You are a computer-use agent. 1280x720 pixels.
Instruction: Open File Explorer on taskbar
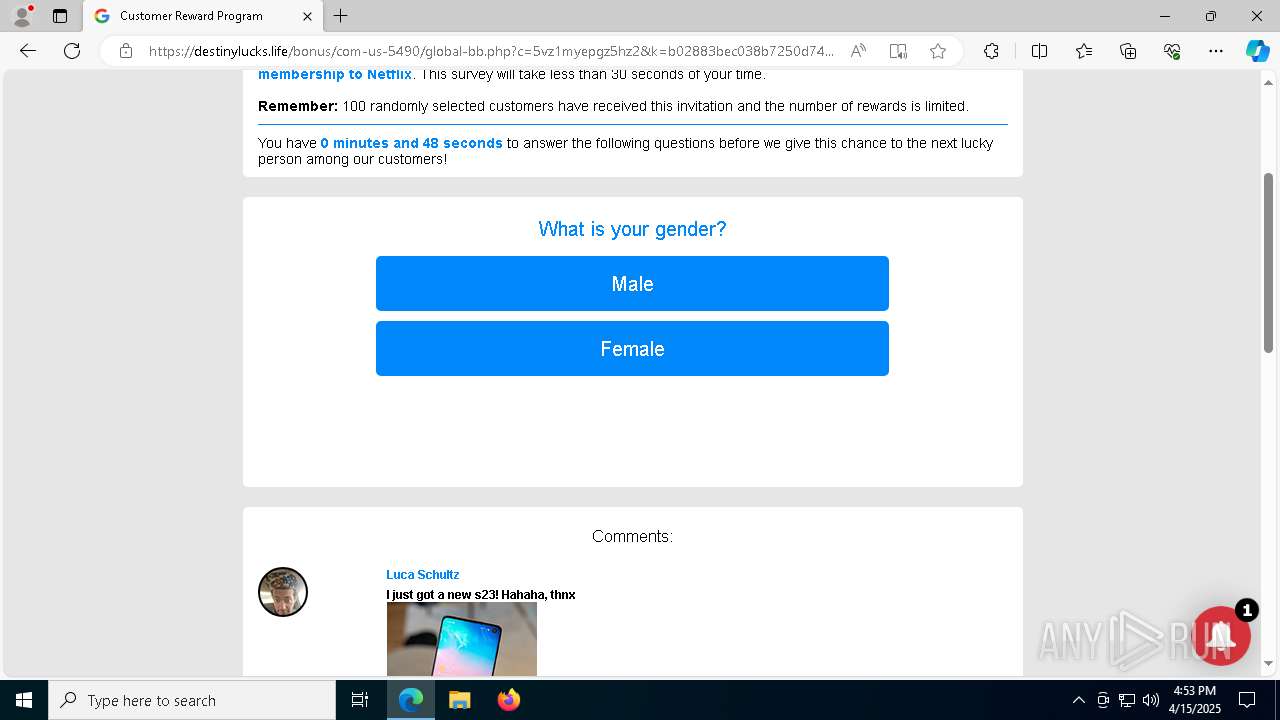(459, 700)
